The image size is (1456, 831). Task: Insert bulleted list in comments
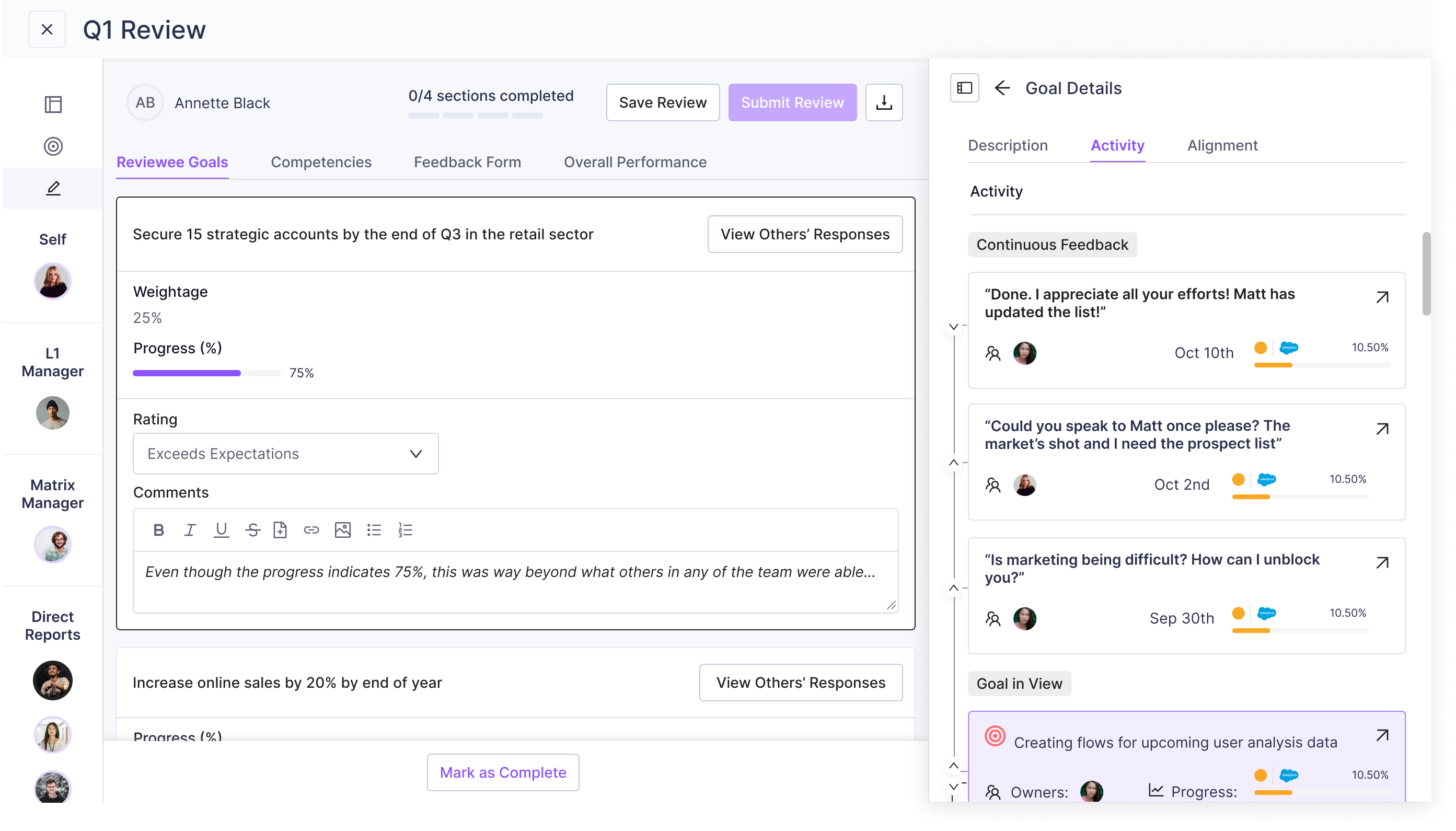point(374,530)
